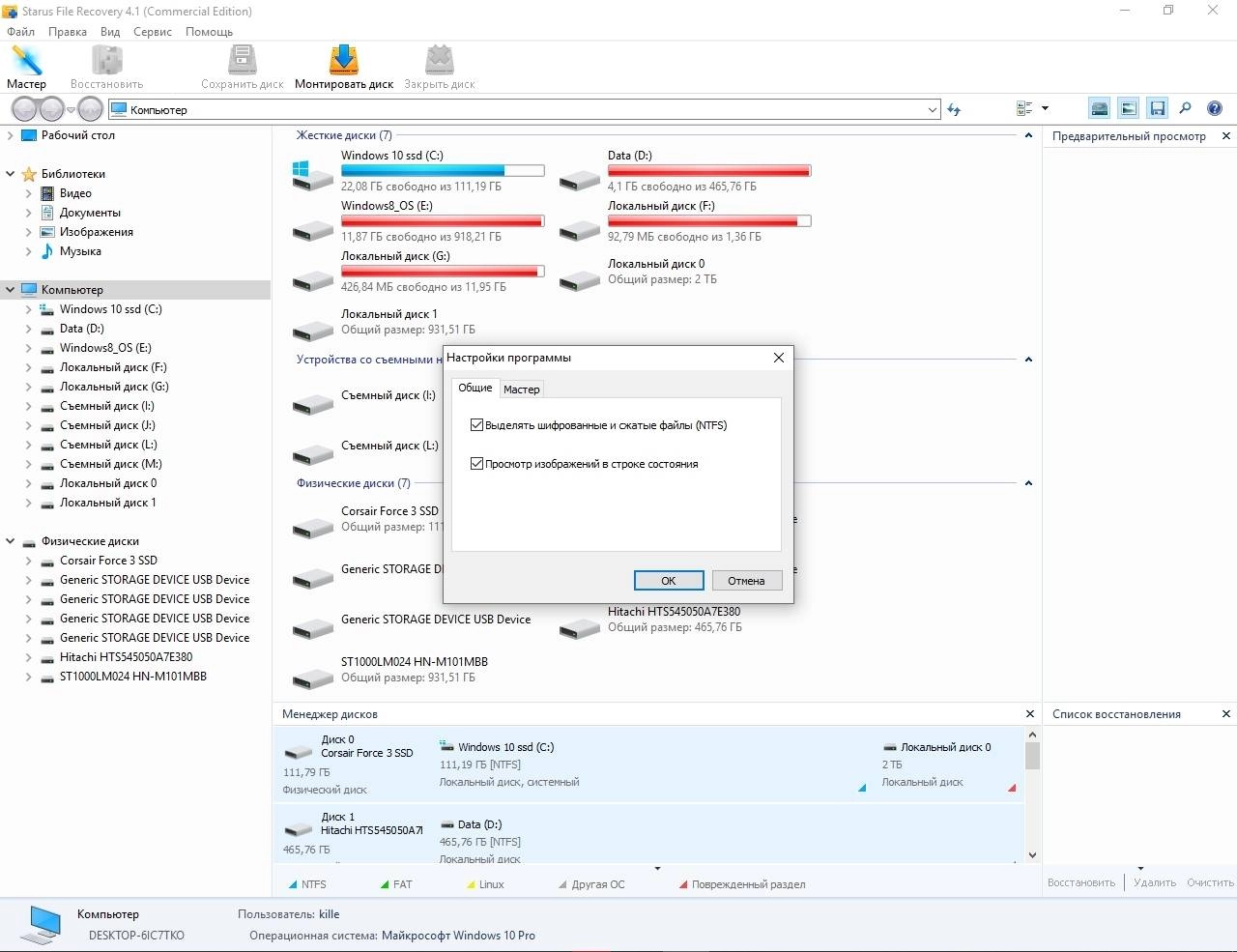Open the address bar dropdown arrow
1237x952 pixels.
pos(933,110)
